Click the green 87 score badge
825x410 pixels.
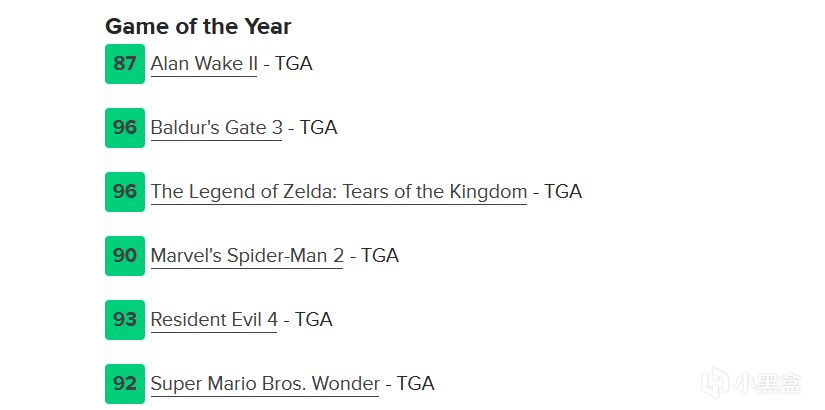coord(125,64)
